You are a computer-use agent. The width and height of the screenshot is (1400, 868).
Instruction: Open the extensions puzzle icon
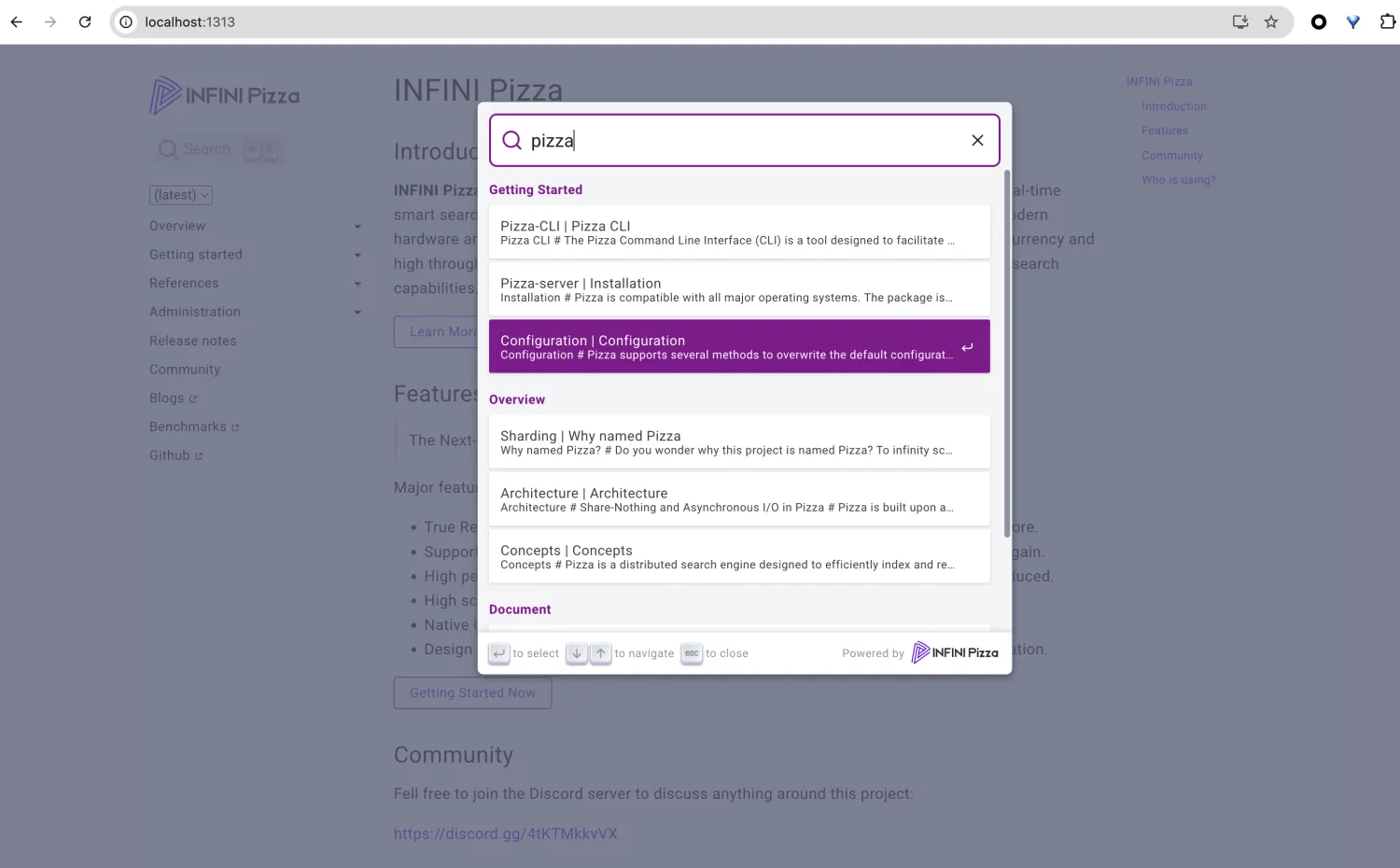[x=1387, y=21]
